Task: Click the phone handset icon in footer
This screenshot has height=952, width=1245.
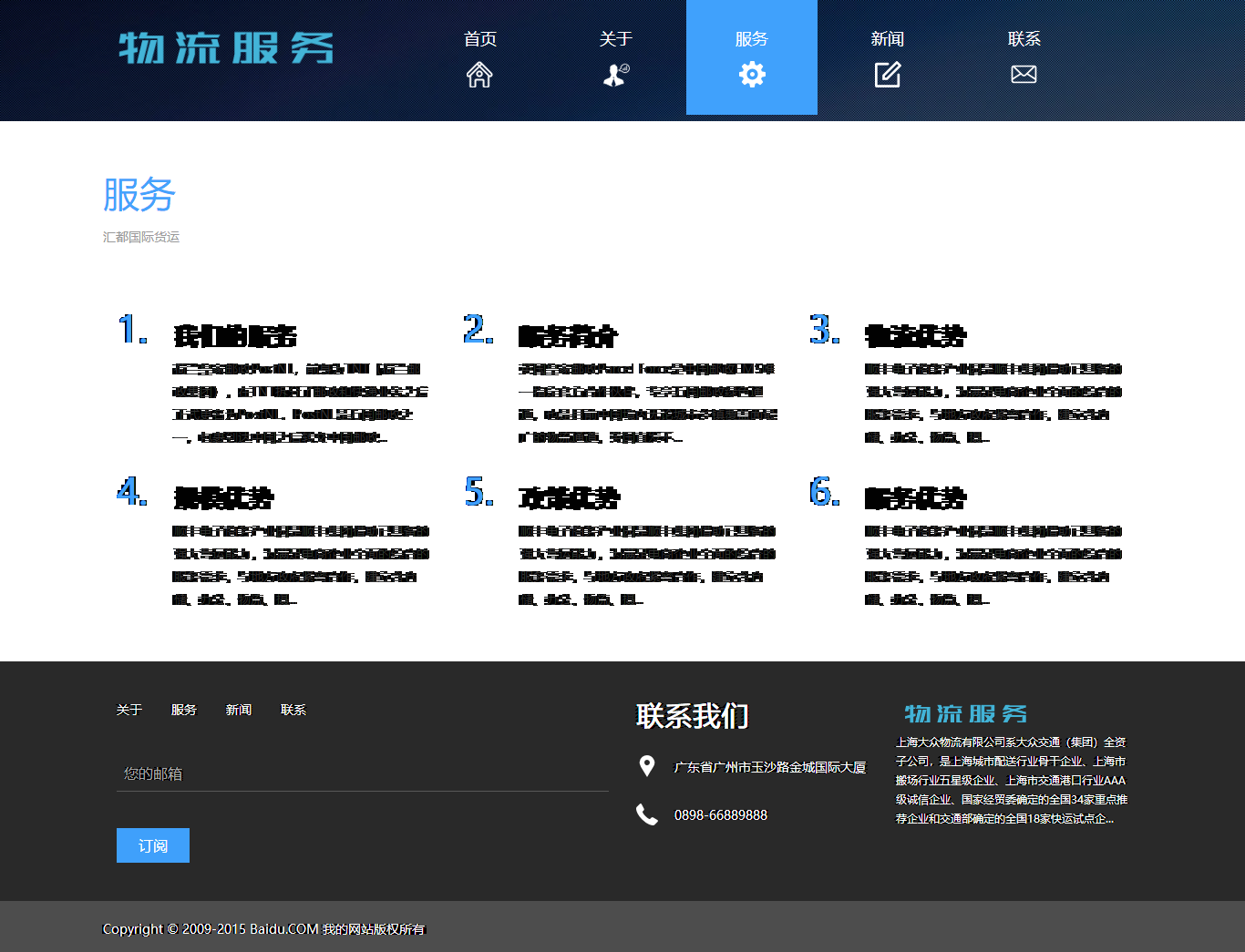Action: click(647, 814)
